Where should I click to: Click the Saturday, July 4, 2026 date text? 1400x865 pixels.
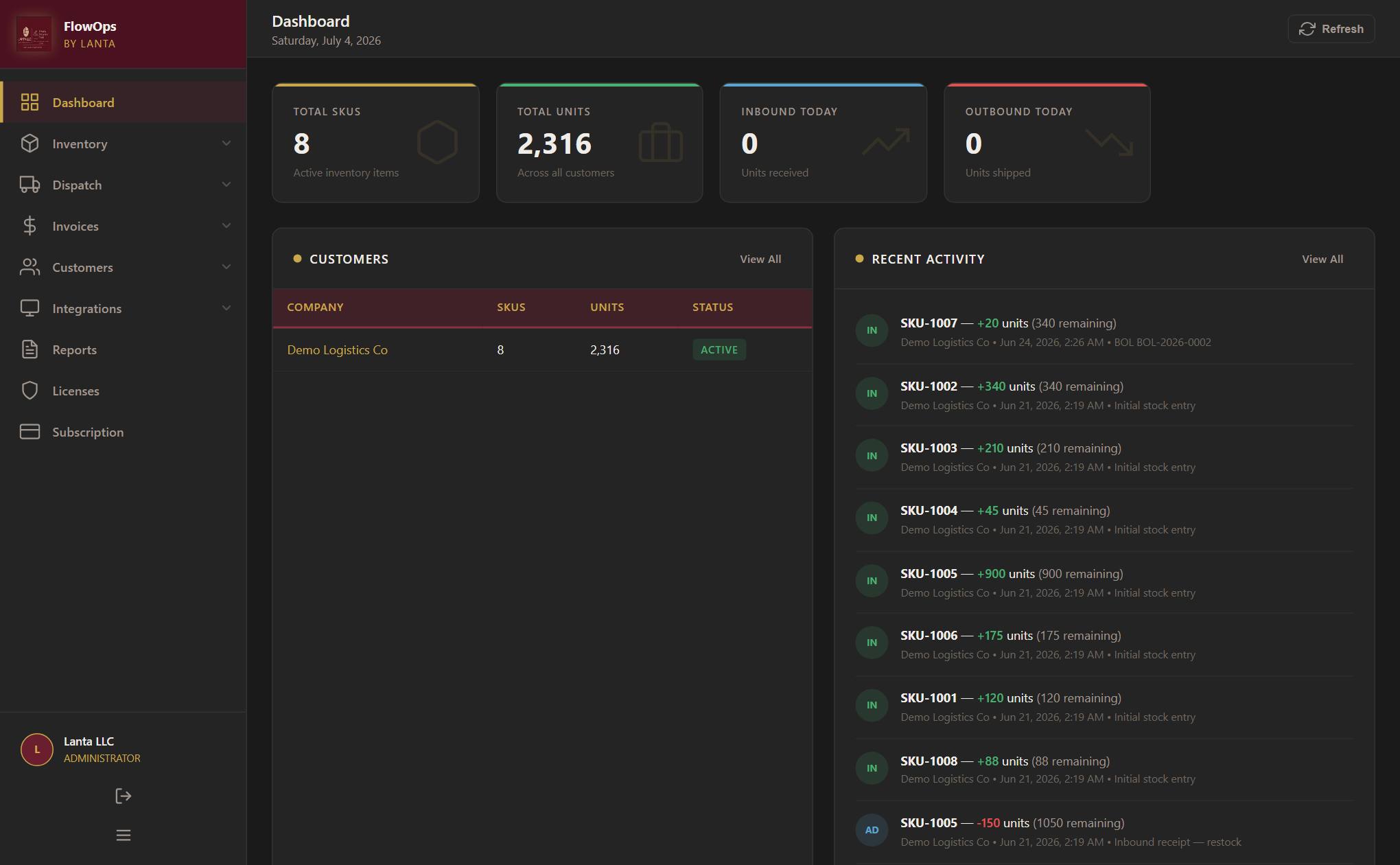point(326,41)
